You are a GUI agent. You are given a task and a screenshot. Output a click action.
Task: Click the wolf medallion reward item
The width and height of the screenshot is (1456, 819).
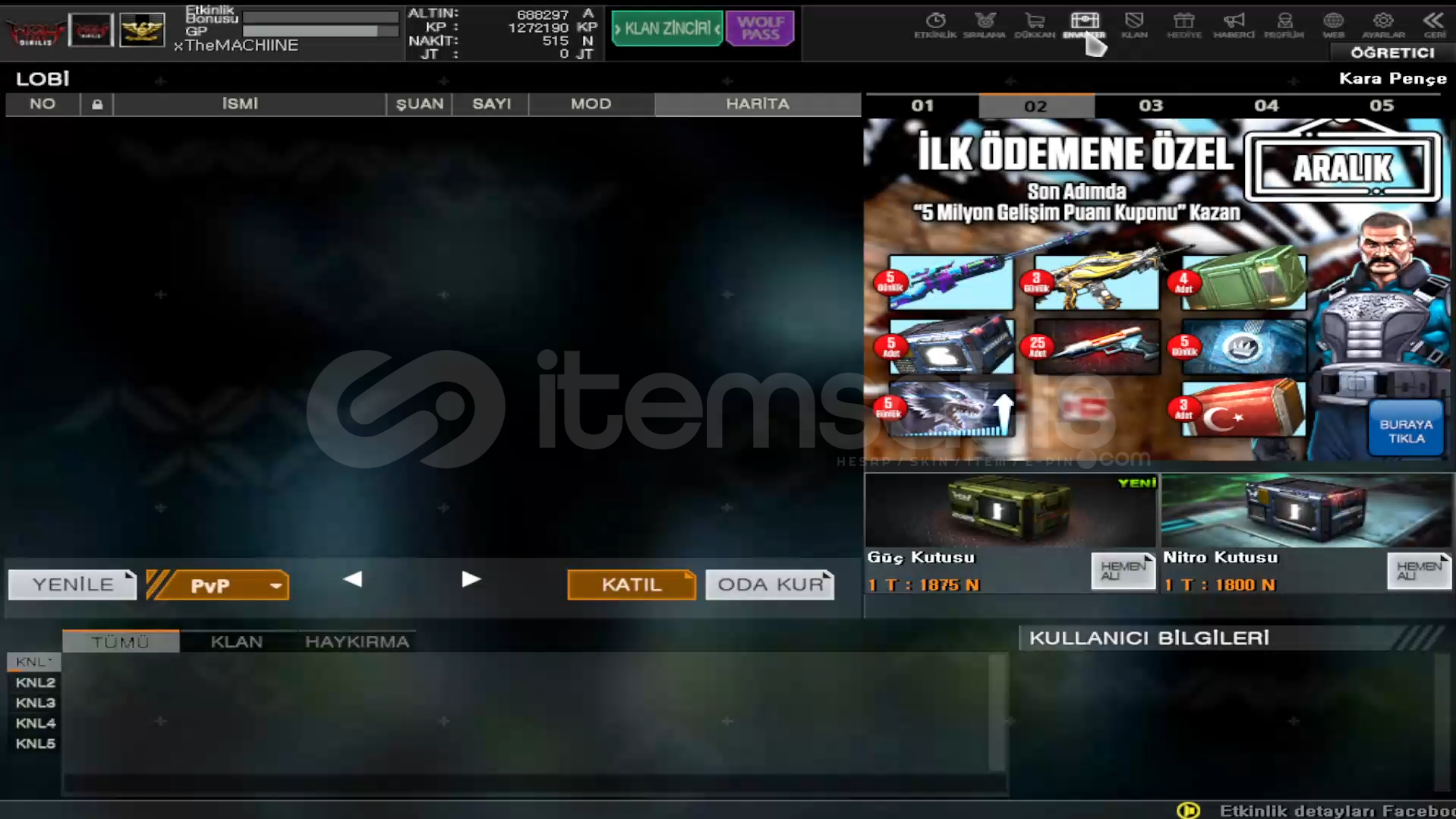pos(1243,346)
